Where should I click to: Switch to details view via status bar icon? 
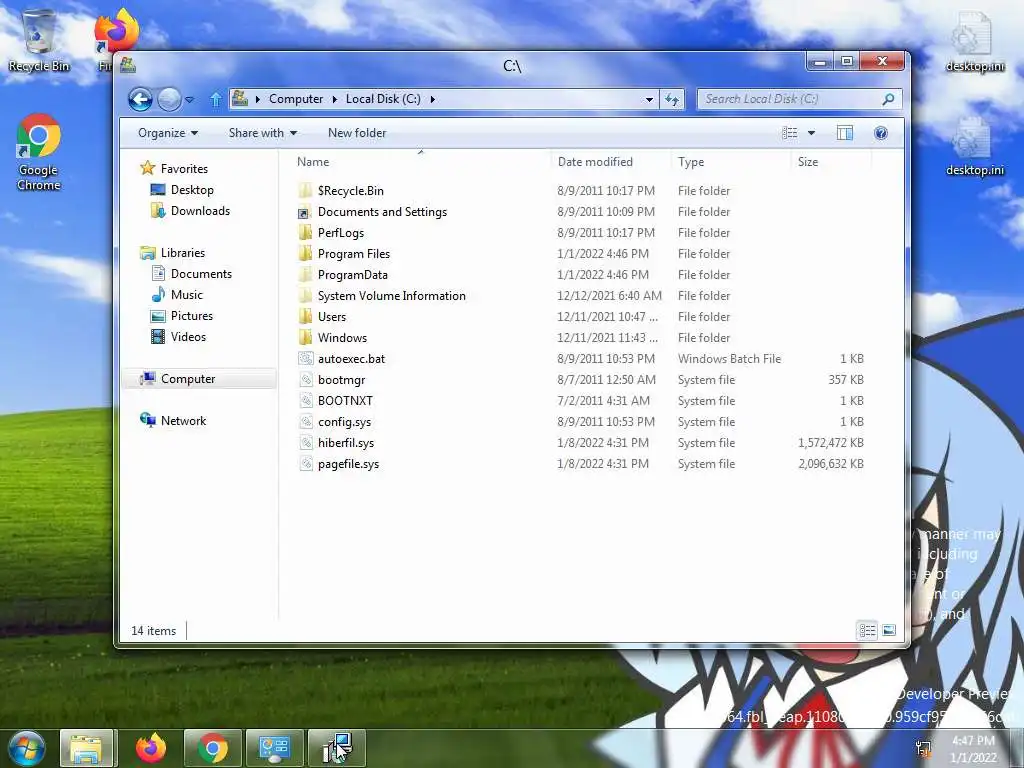point(867,630)
